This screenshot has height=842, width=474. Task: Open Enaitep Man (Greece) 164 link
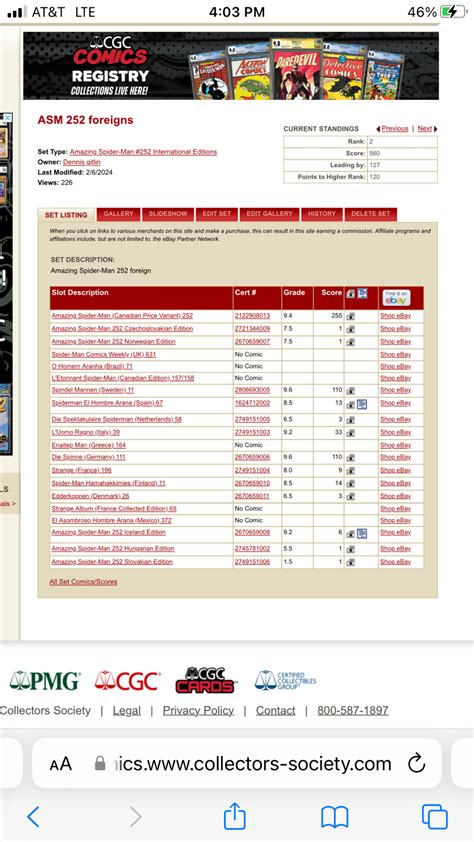89,445
